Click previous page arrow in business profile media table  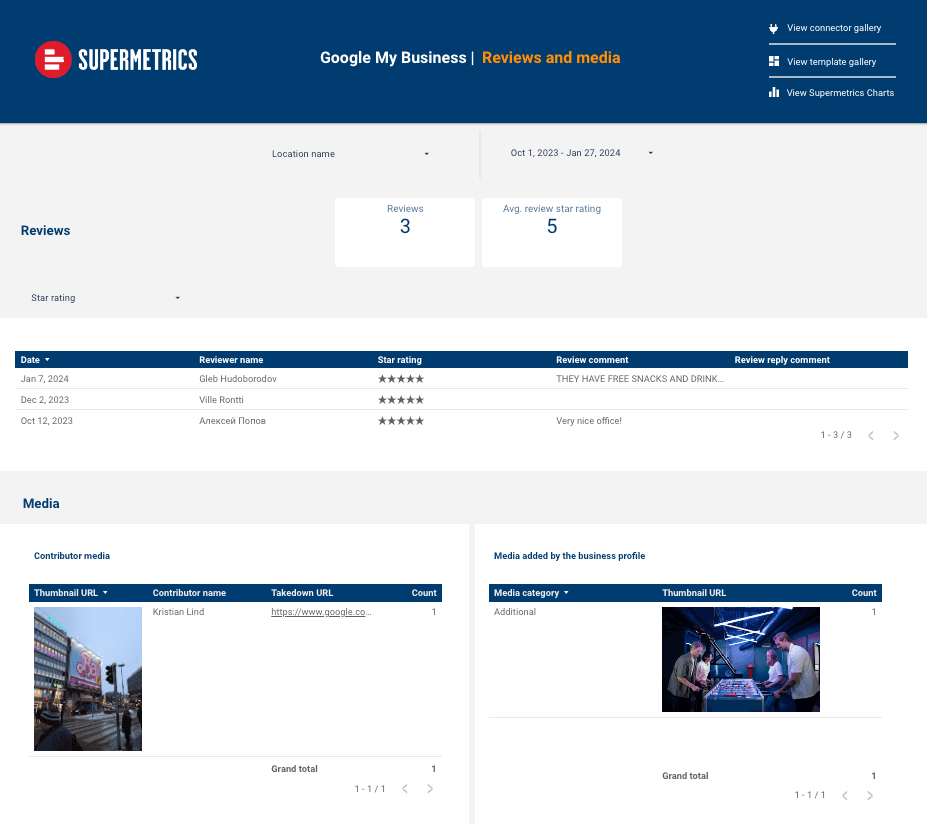(845, 795)
